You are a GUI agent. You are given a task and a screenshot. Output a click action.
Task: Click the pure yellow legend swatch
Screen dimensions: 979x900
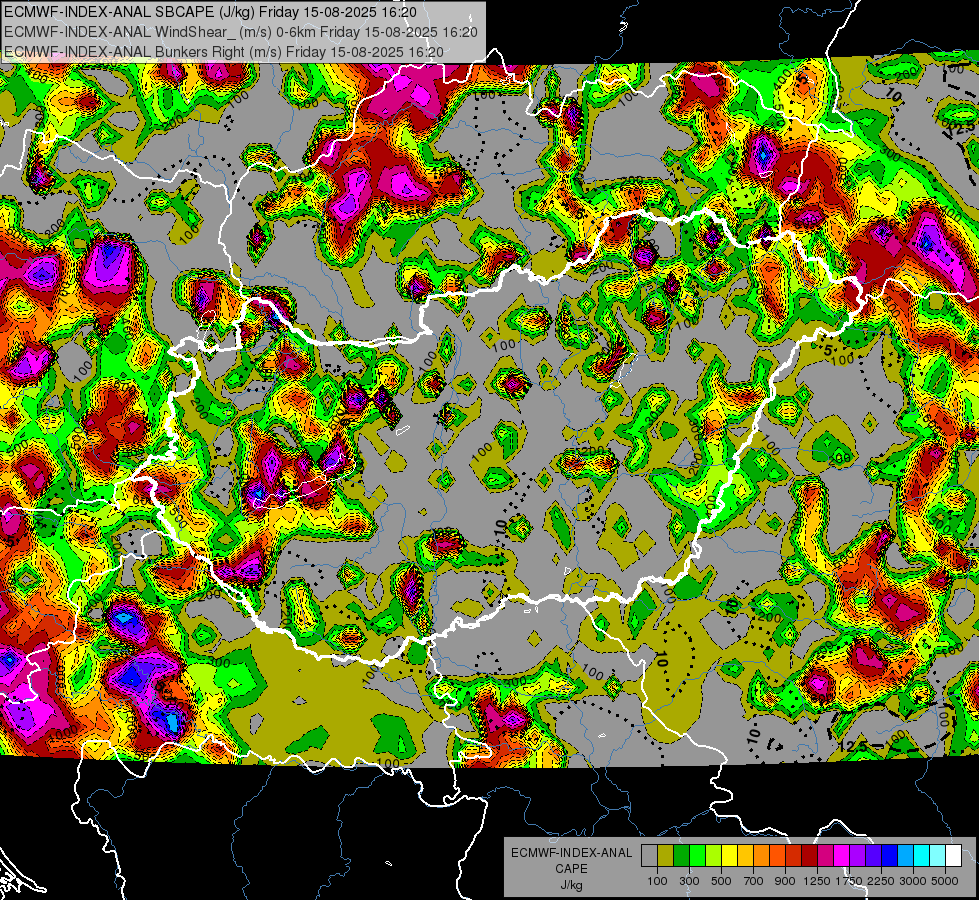[730, 856]
